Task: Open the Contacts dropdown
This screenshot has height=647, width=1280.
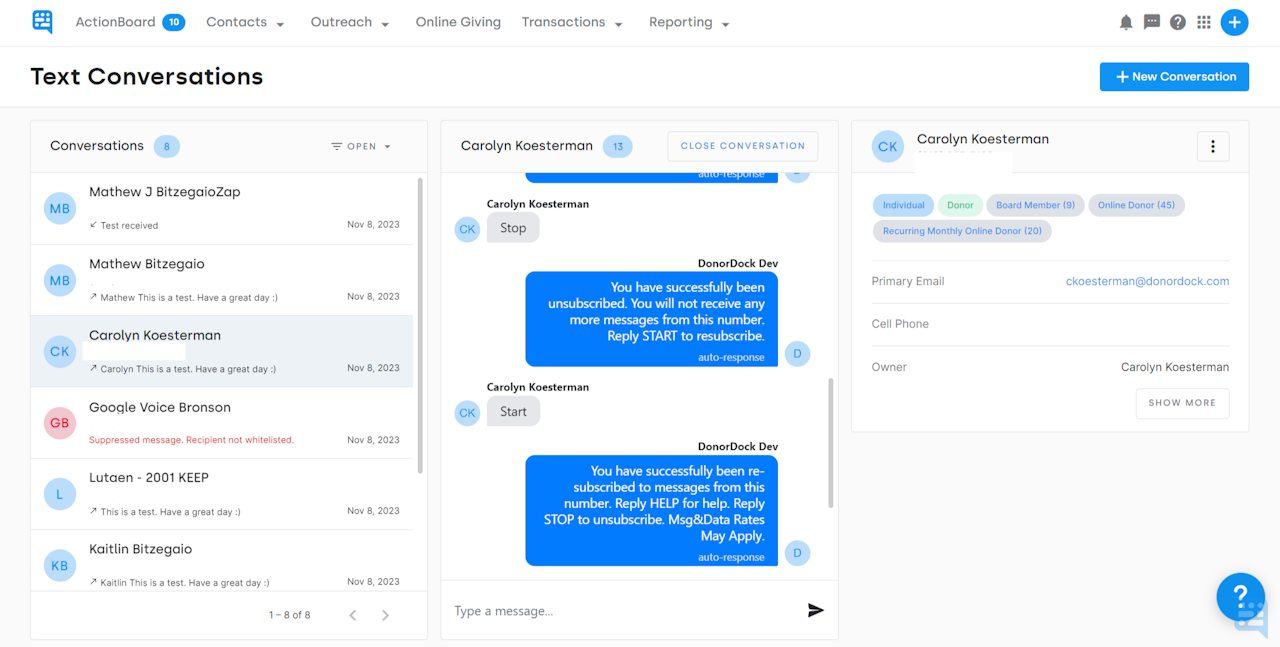Action: 245,21
